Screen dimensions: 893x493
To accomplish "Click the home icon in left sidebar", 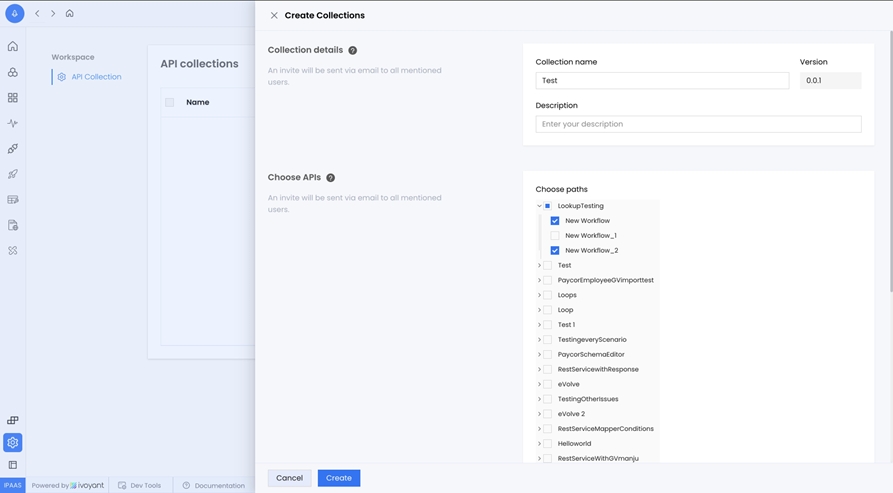I will 13,47.
